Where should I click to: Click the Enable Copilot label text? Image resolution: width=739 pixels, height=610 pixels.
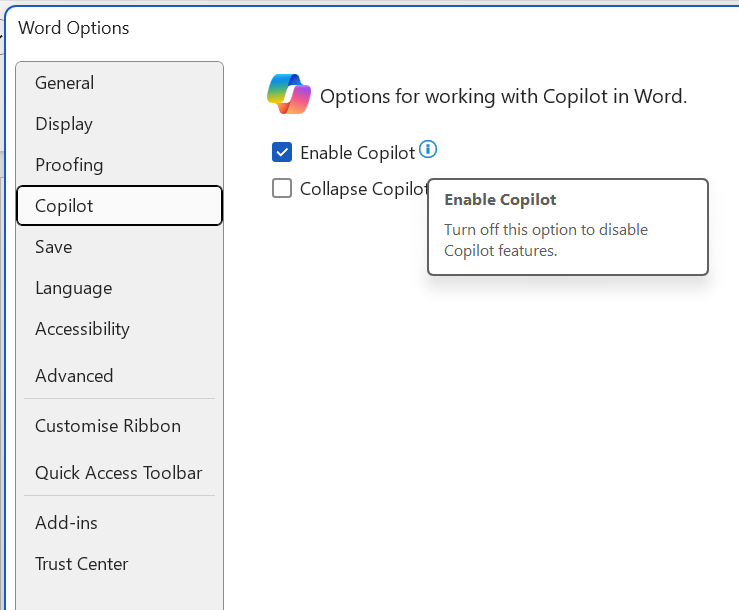358,153
